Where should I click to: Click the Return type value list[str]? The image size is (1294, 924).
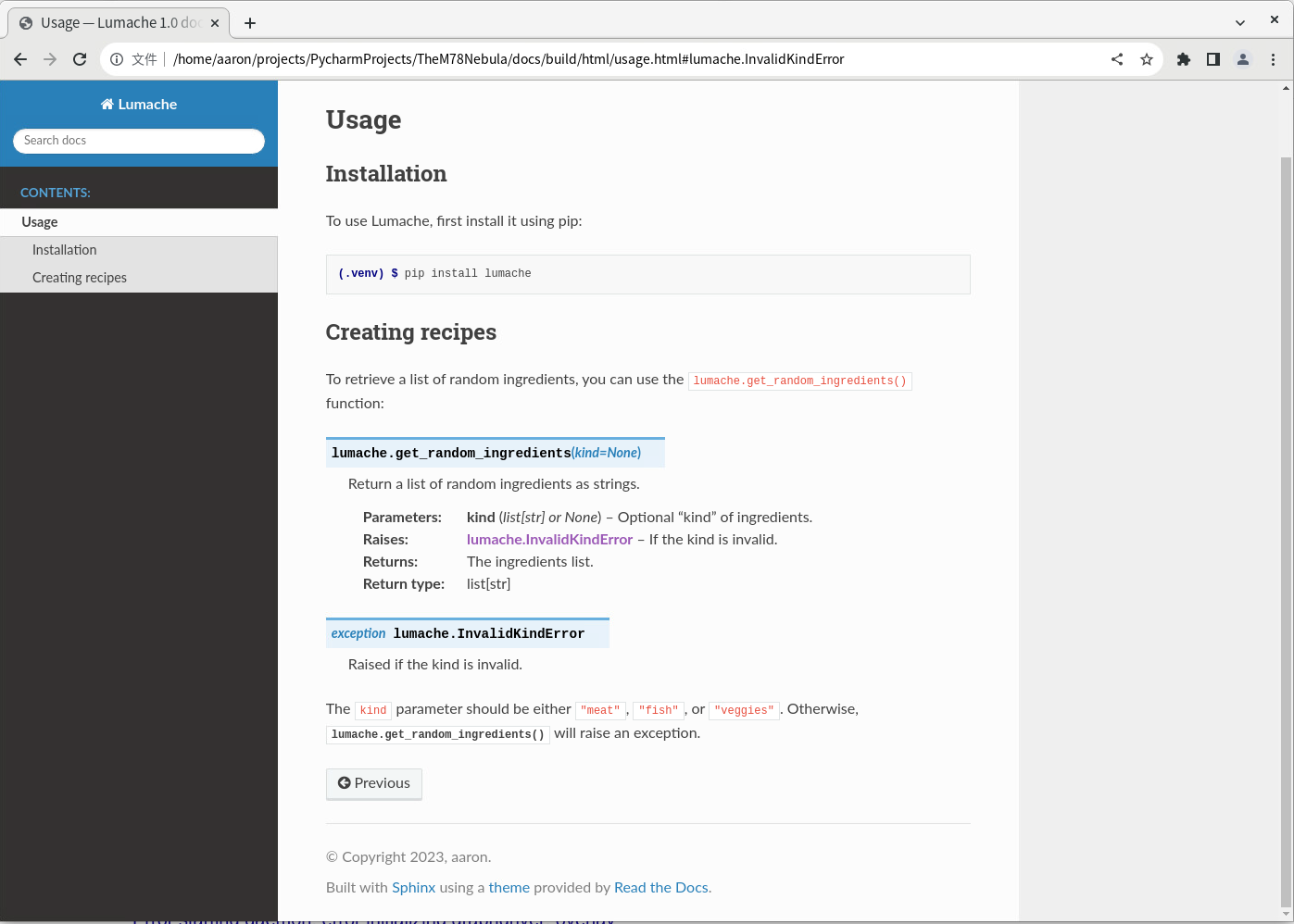pos(488,584)
